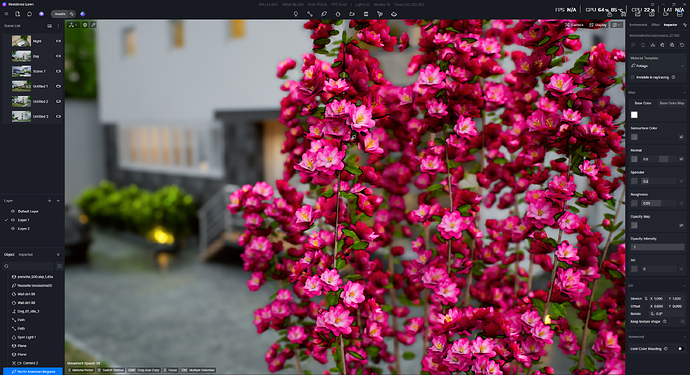Click the reset material icon in Inspector toolbar
The height and width of the screenshot is (375, 690).
click(682, 45)
